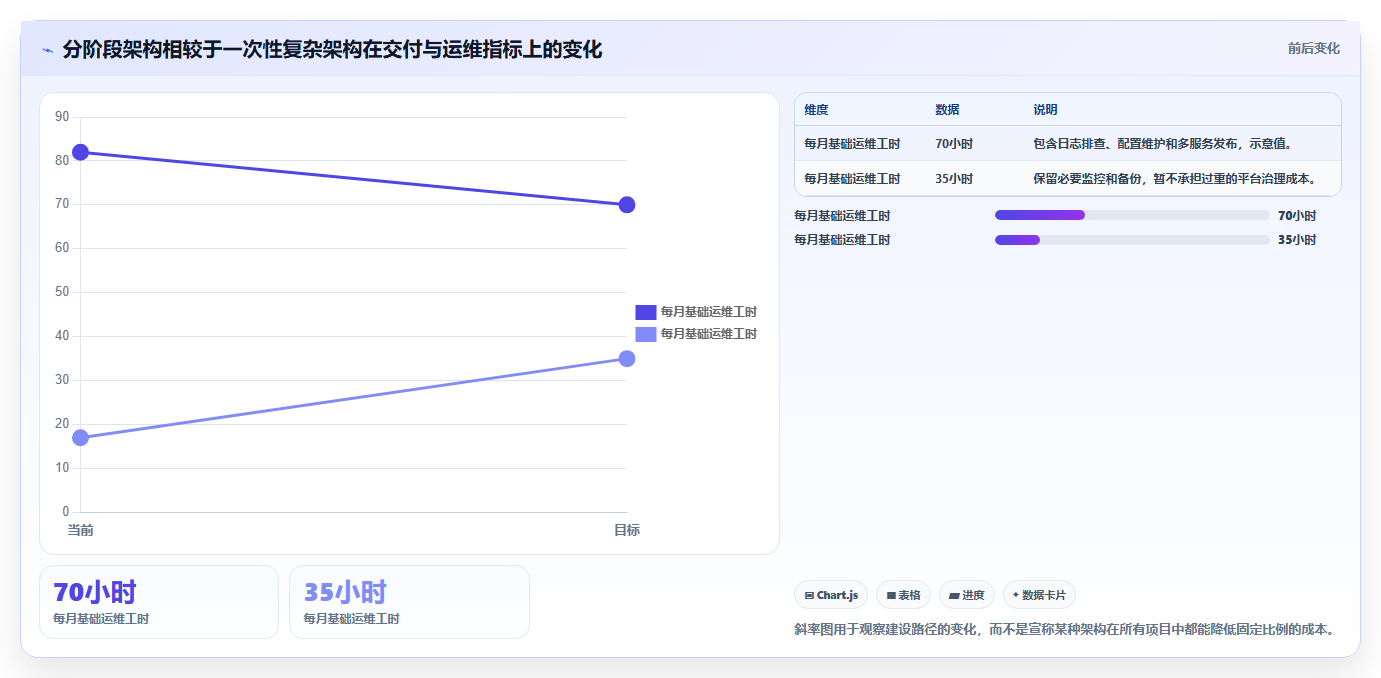Click the 当前 x-axis label

[x=80, y=530]
